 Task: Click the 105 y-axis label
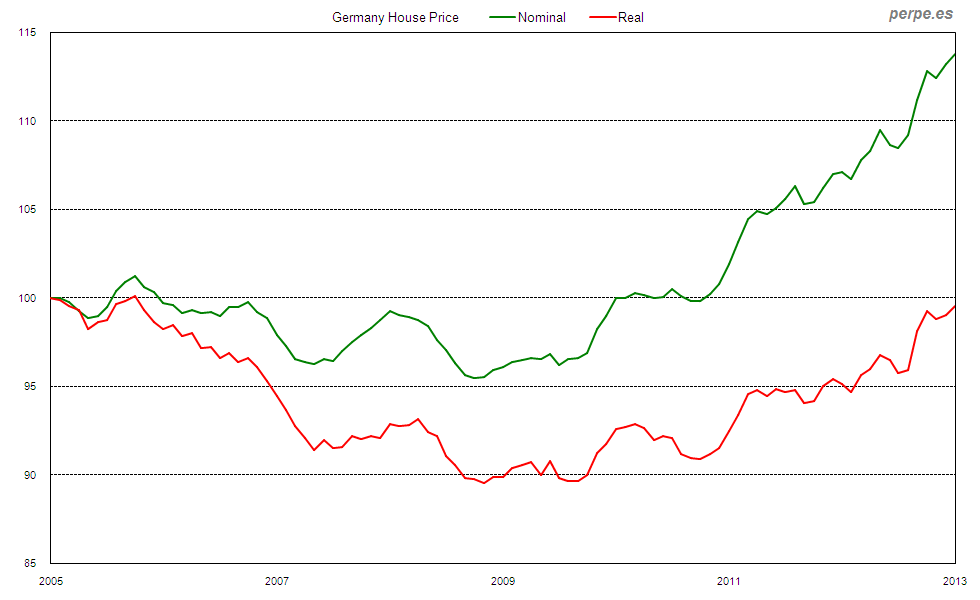[x=26, y=209]
